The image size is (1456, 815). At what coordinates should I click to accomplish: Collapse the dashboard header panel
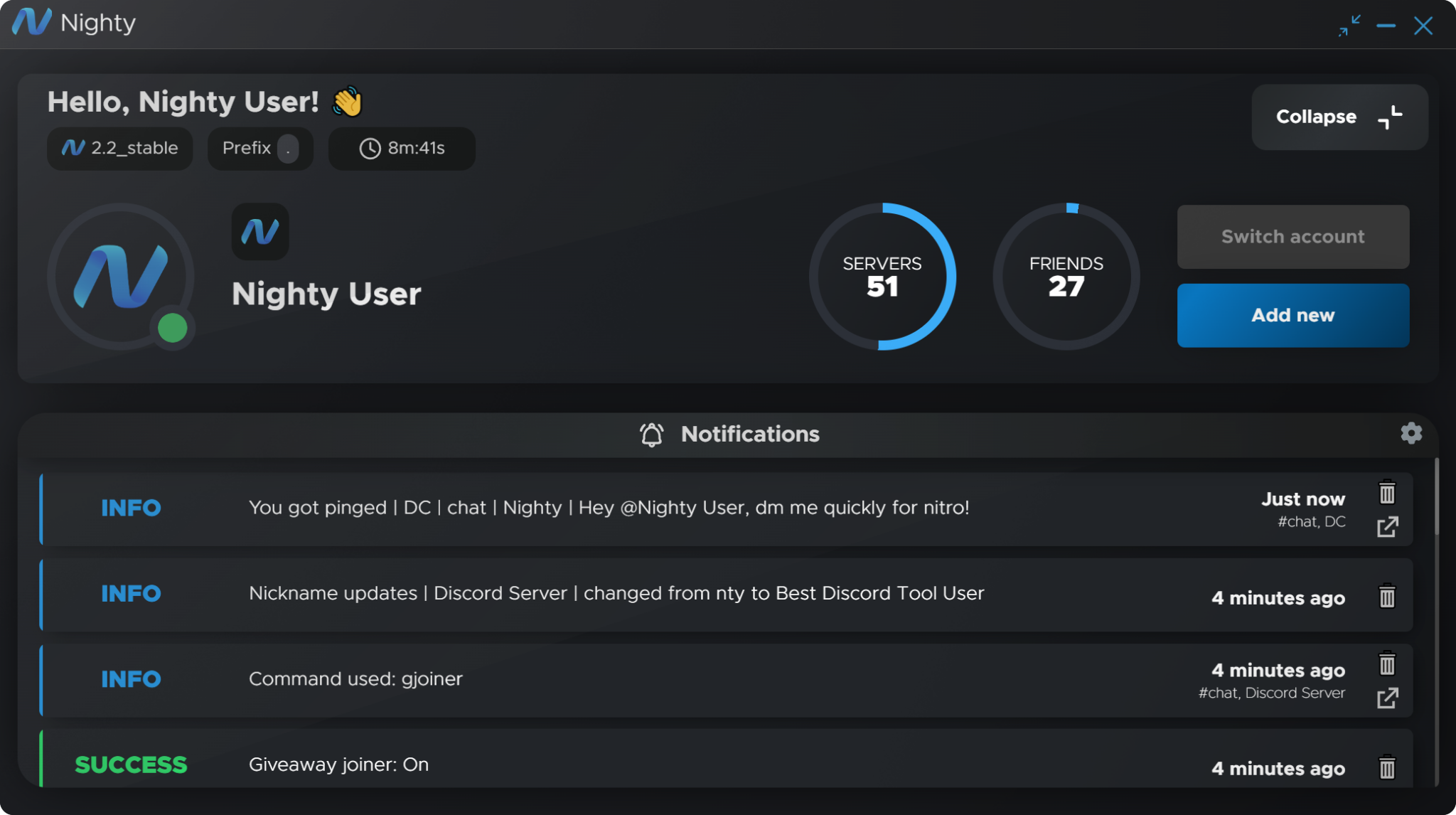(x=1339, y=117)
